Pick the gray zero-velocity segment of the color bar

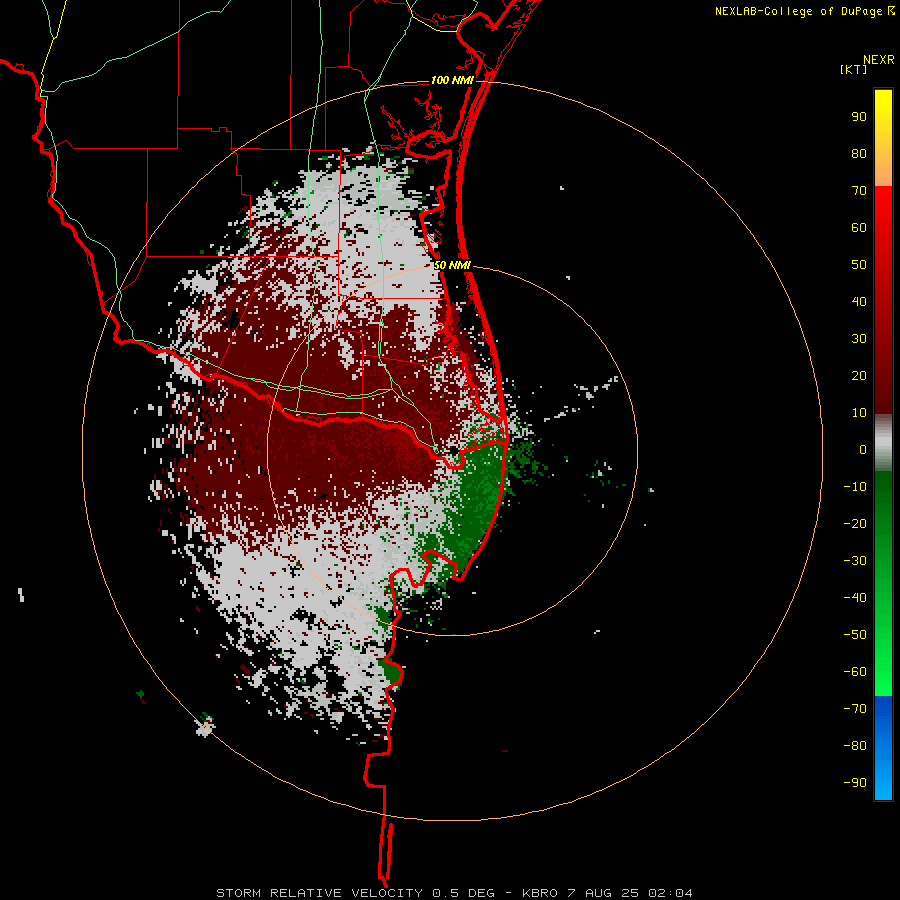[x=883, y=443]
